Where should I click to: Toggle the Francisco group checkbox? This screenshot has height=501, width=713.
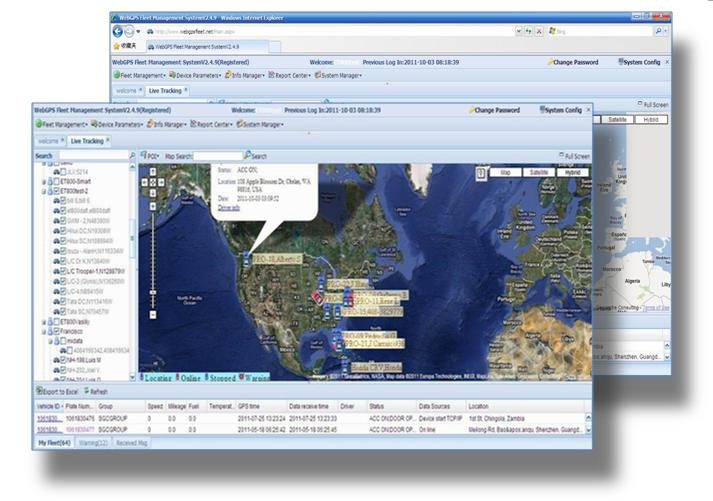(x=57, y=331)
